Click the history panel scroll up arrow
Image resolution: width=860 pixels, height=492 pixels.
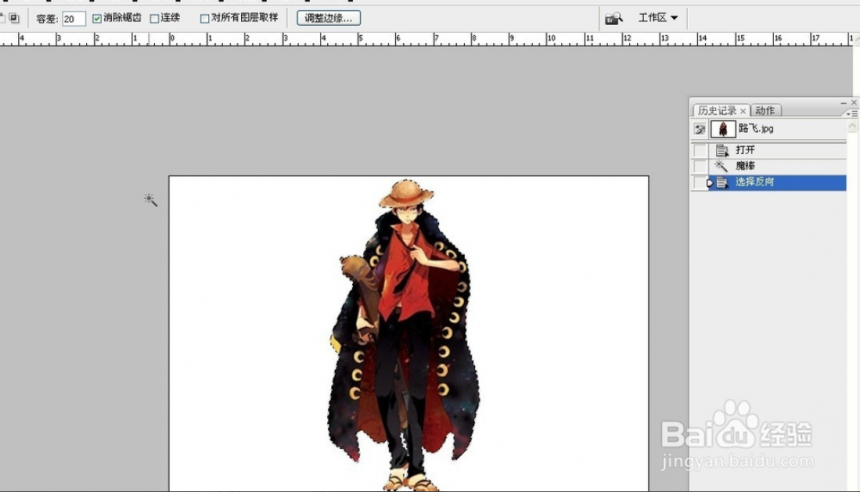point(852,127)
